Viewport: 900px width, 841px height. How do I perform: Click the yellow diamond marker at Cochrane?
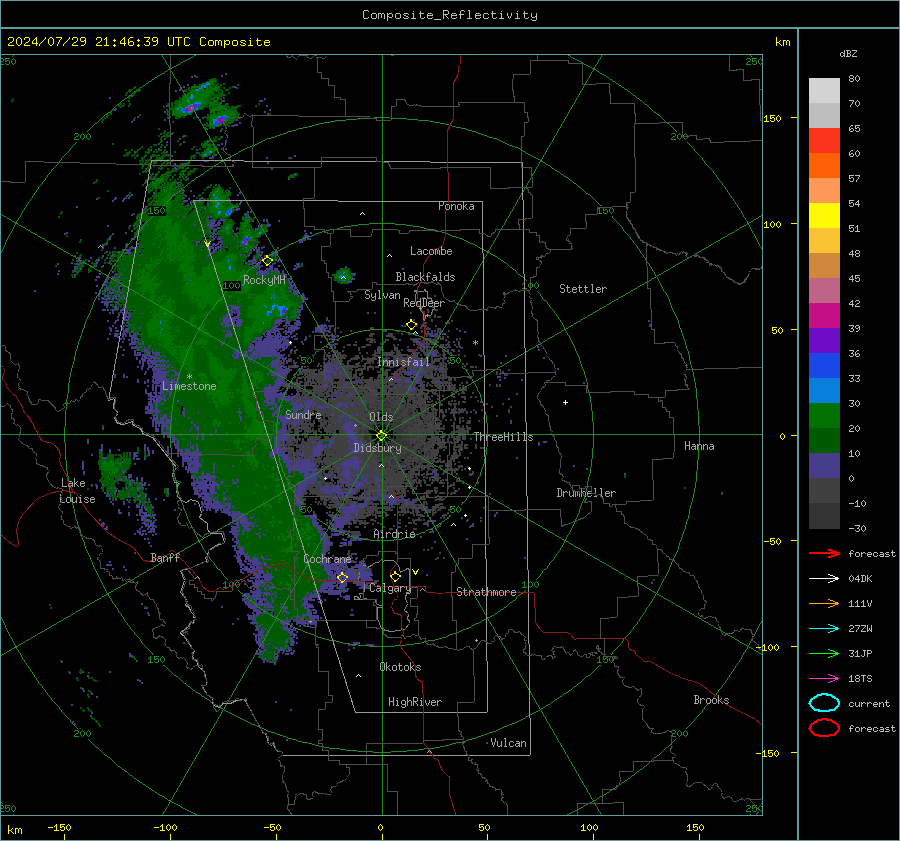(x=342, y=578)
